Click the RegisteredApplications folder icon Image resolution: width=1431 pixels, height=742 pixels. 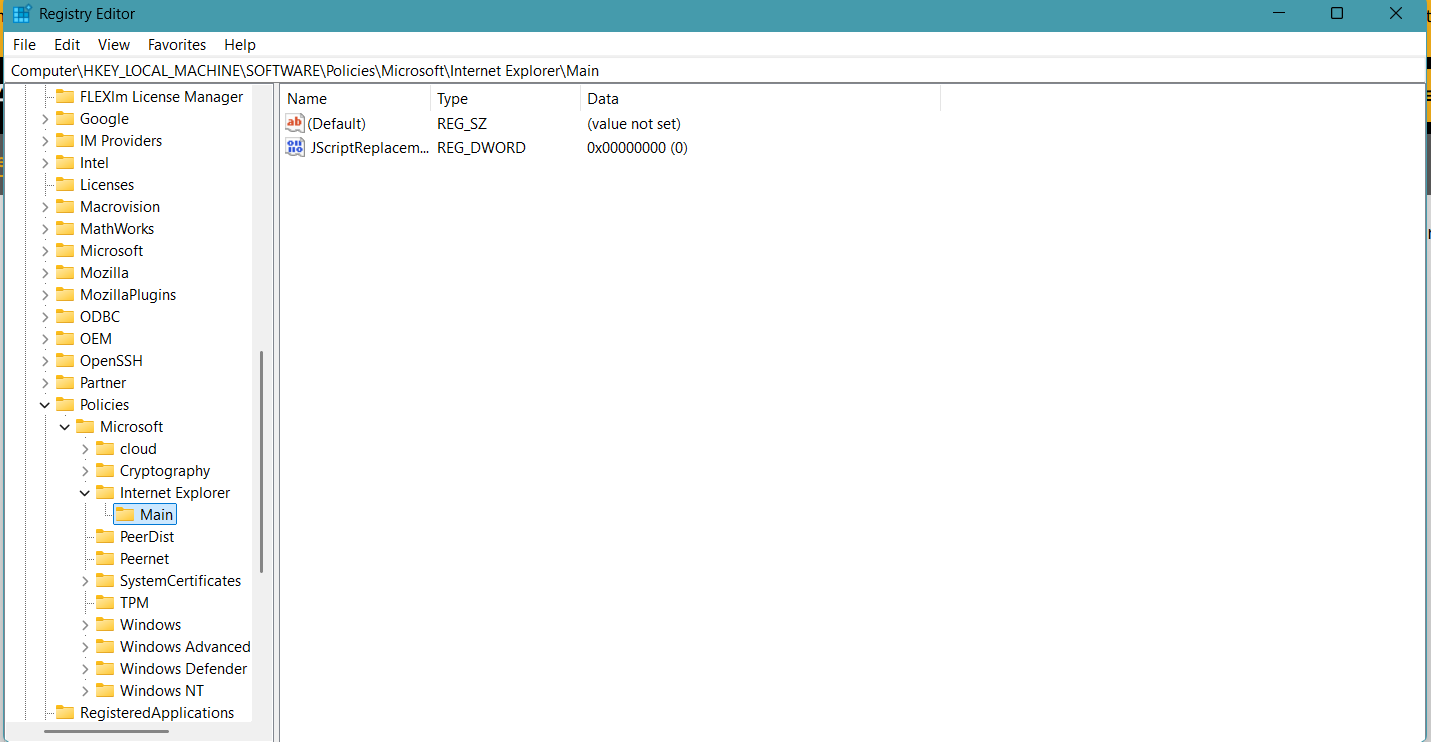point(65,713)
